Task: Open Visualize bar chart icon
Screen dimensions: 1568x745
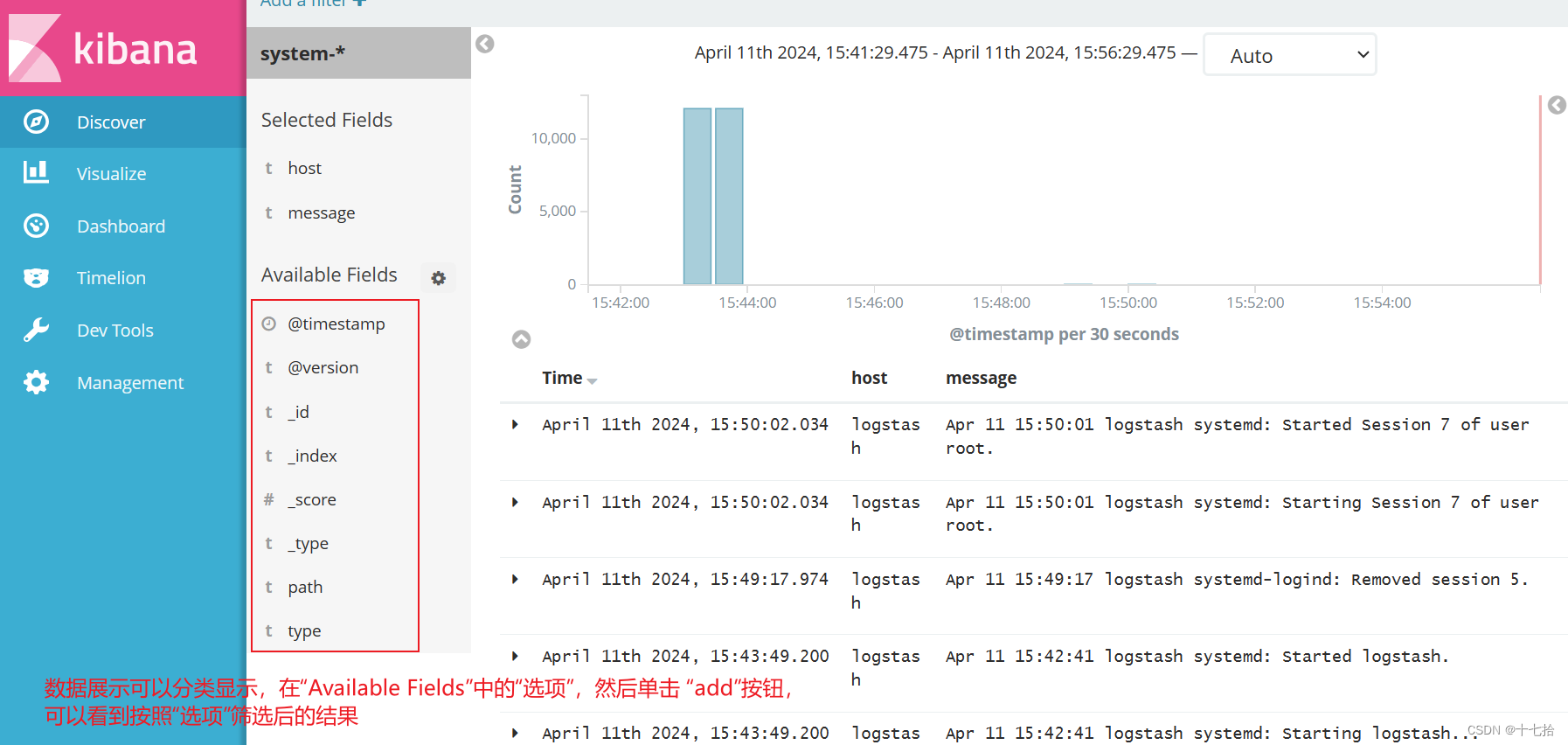Action: pyautogui.click(x=36, y=172)
